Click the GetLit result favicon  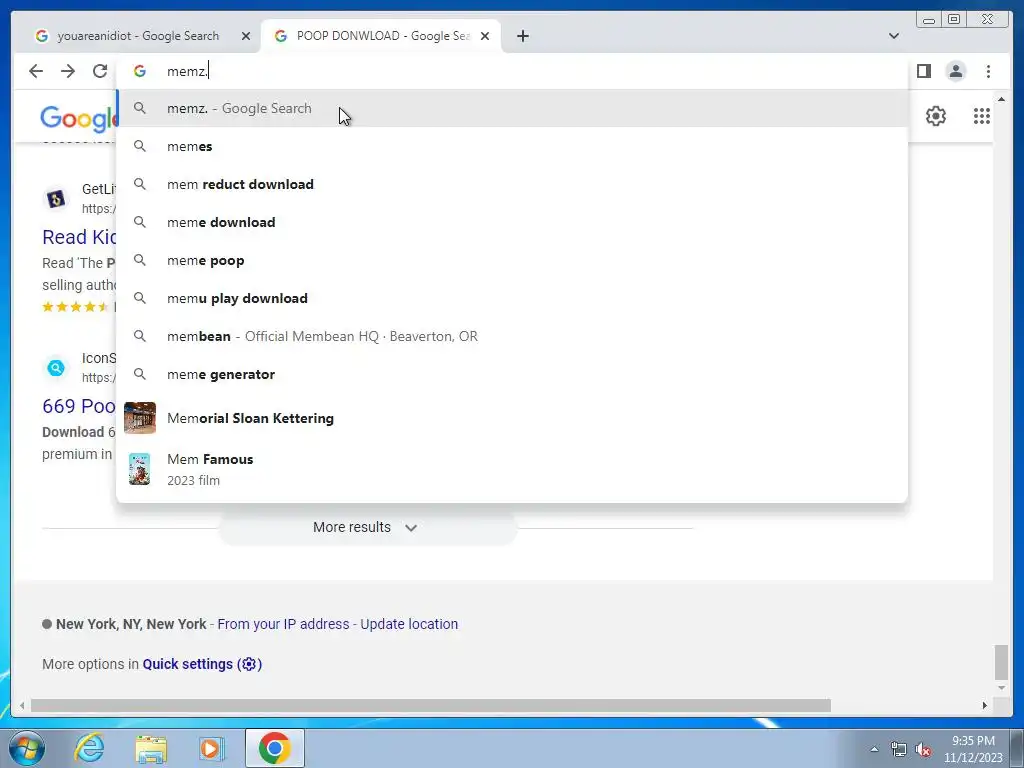[x=56, y=199]
